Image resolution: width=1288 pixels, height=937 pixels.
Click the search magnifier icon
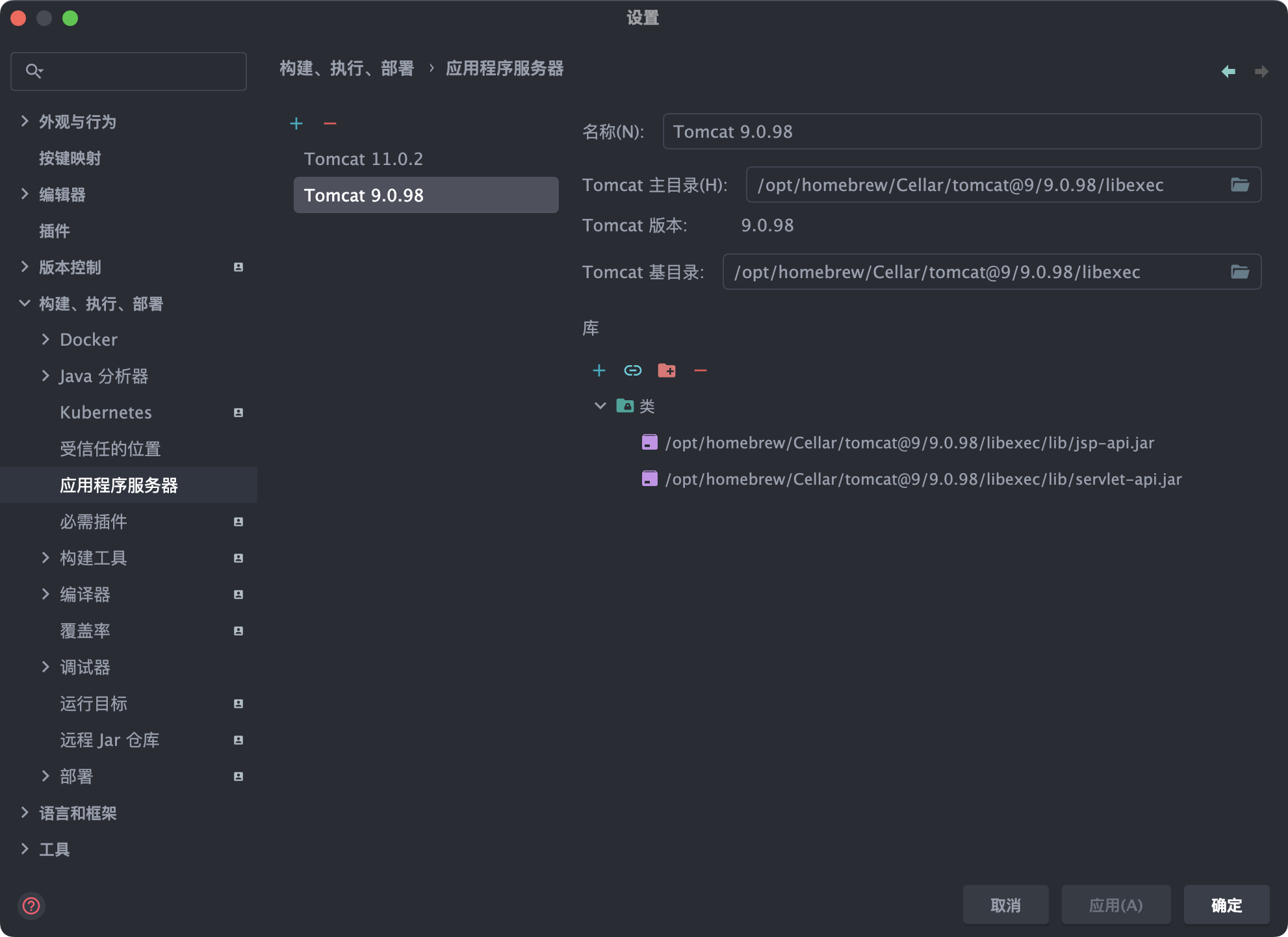(34, 71)
